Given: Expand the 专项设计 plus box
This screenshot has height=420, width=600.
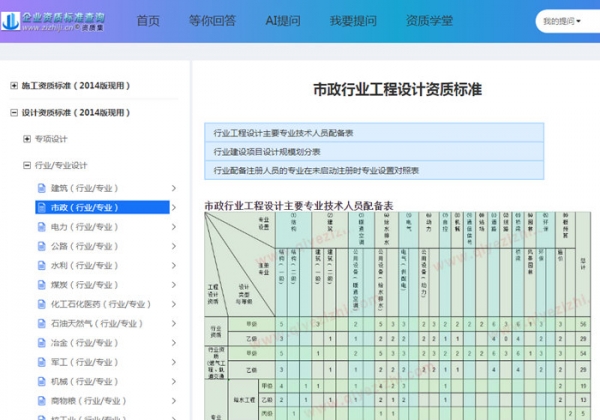Looking at the screenshot, I should (27, 139).
